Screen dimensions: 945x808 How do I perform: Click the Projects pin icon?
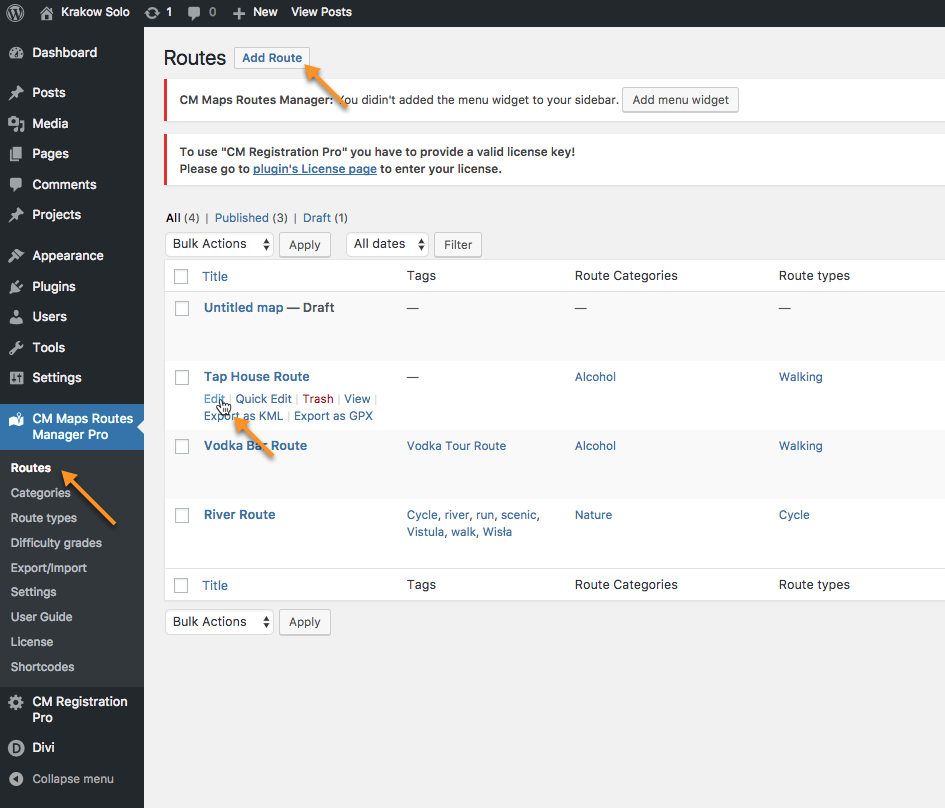click(x=16, y=215)
